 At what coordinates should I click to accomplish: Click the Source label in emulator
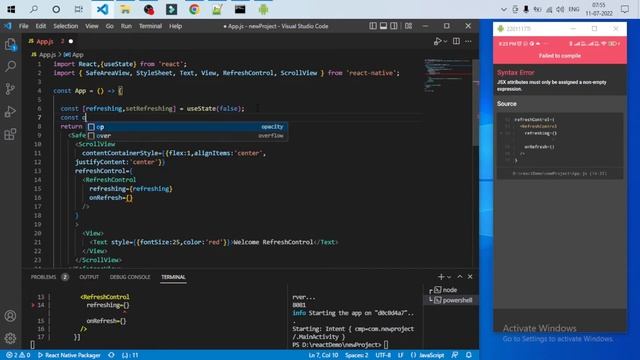pyautogui.click(x=507, y=104)
